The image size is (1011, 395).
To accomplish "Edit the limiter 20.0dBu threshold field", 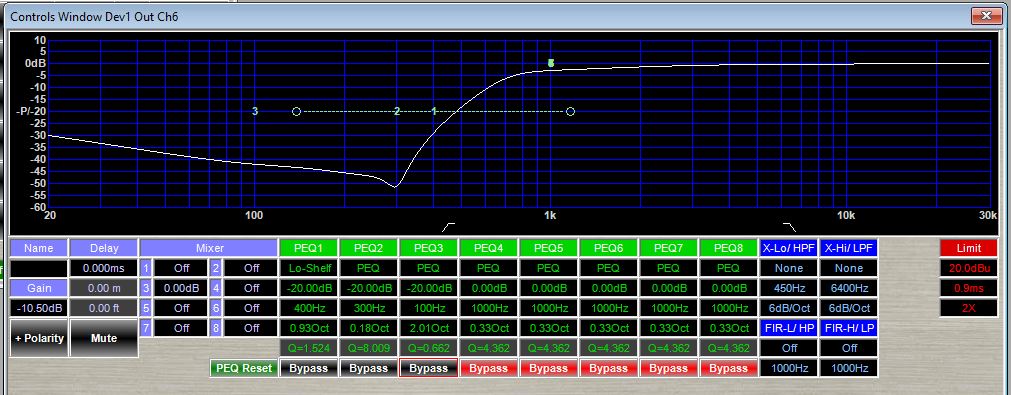I will click(968, 268).
